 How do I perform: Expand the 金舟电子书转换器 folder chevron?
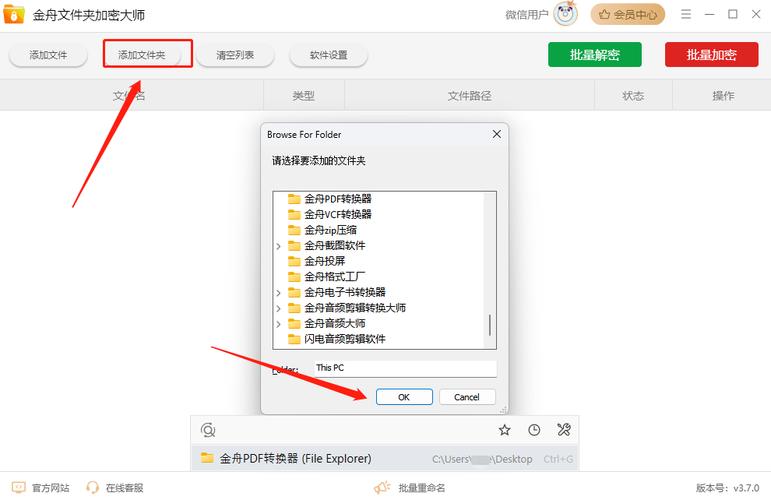point(278,293)
